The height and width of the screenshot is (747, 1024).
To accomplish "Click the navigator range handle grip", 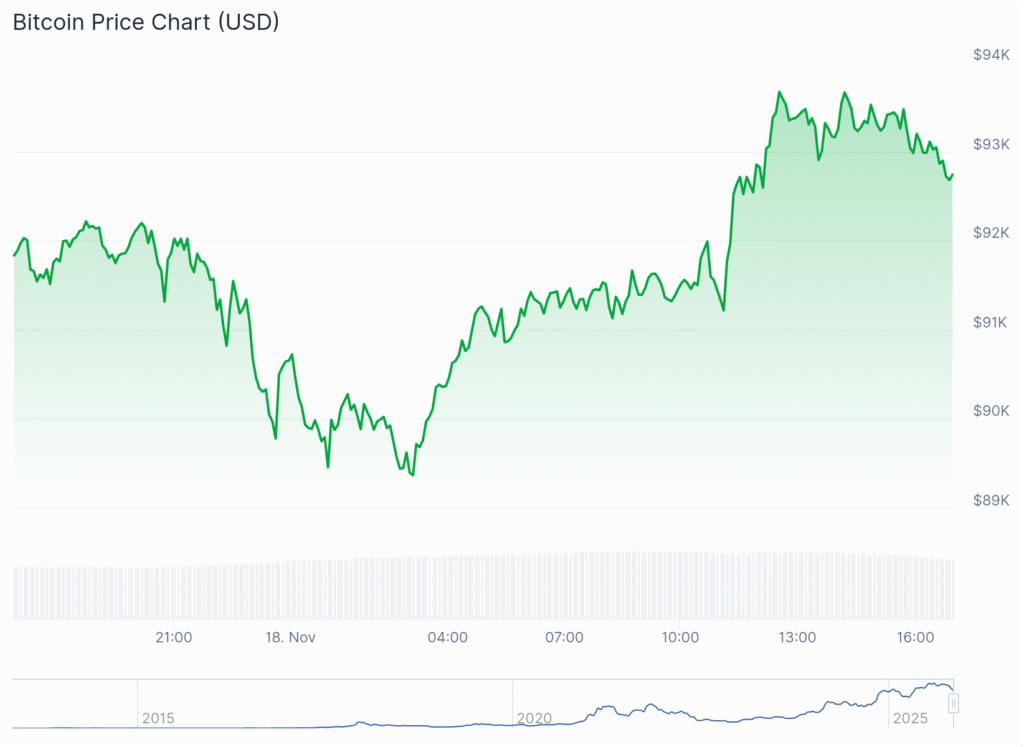I will [x=954, y=704].
